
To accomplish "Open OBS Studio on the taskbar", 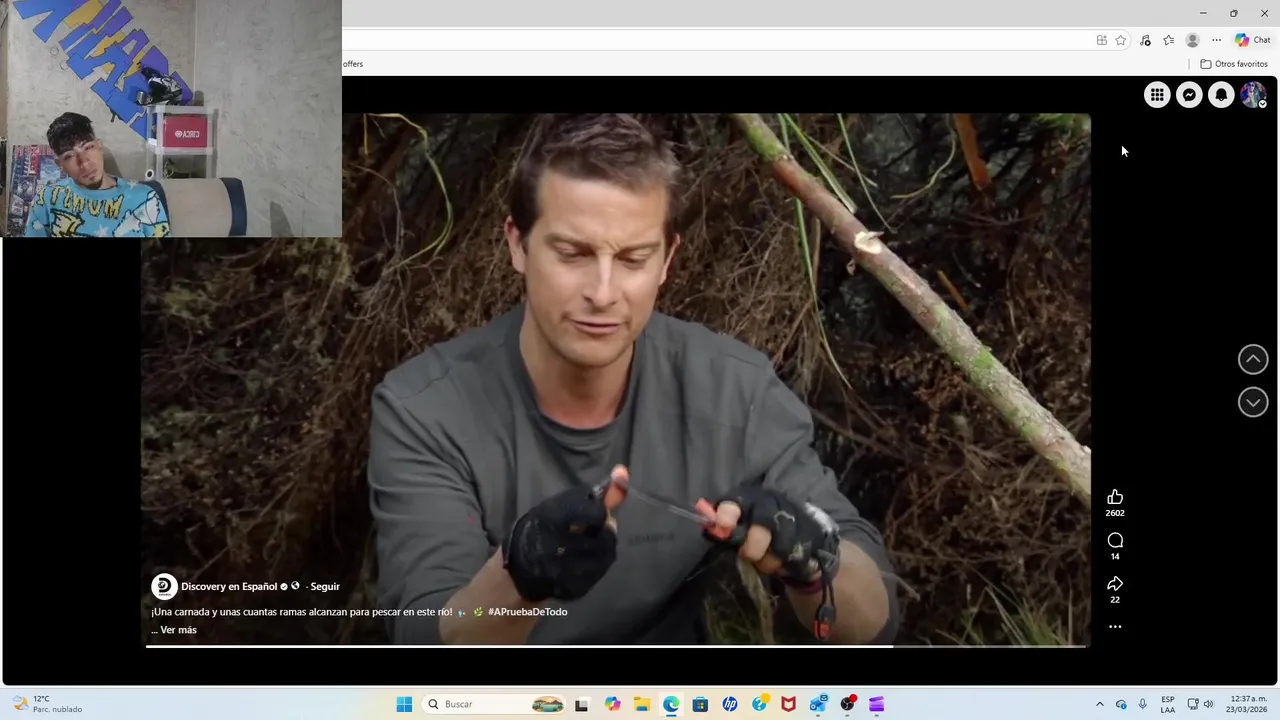I will coord(848,704).
